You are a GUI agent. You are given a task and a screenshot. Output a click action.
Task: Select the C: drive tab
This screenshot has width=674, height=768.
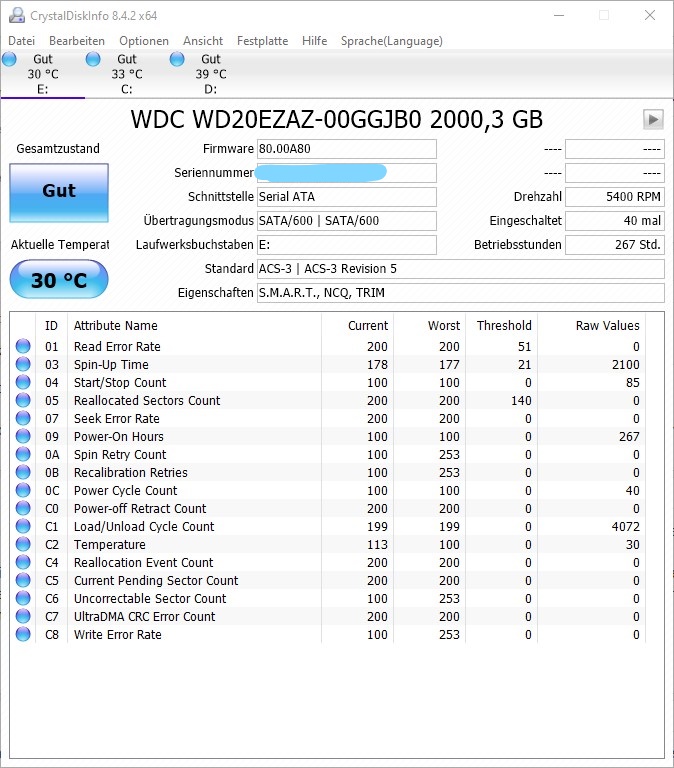tap(127, 74)
